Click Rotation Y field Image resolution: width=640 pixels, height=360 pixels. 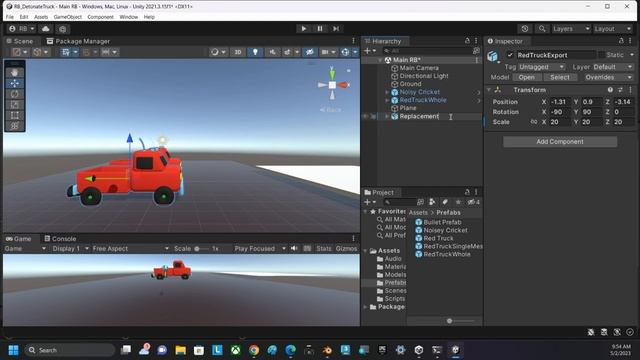591,112
